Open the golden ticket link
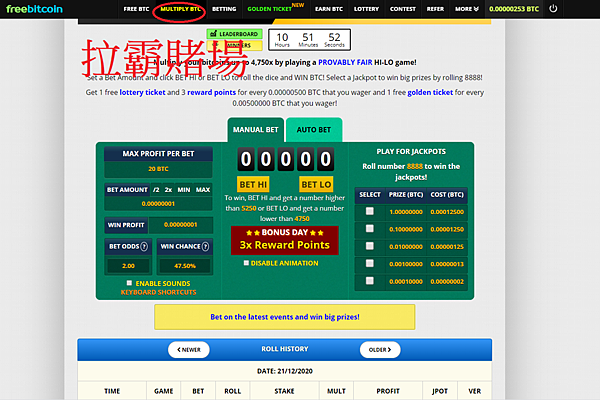600x400 pixels. 430,92
